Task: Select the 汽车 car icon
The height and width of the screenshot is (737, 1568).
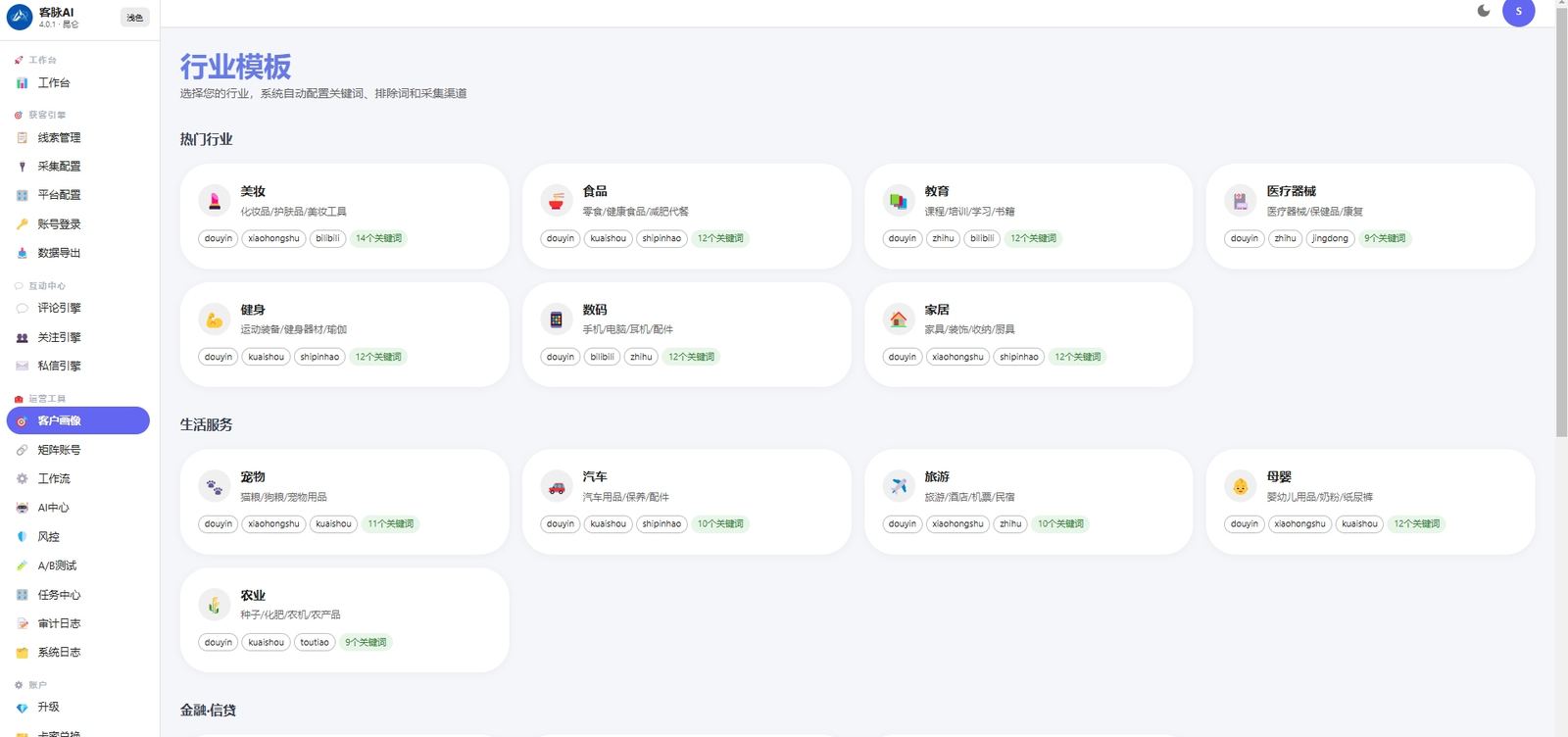Action: click(557, 485)
